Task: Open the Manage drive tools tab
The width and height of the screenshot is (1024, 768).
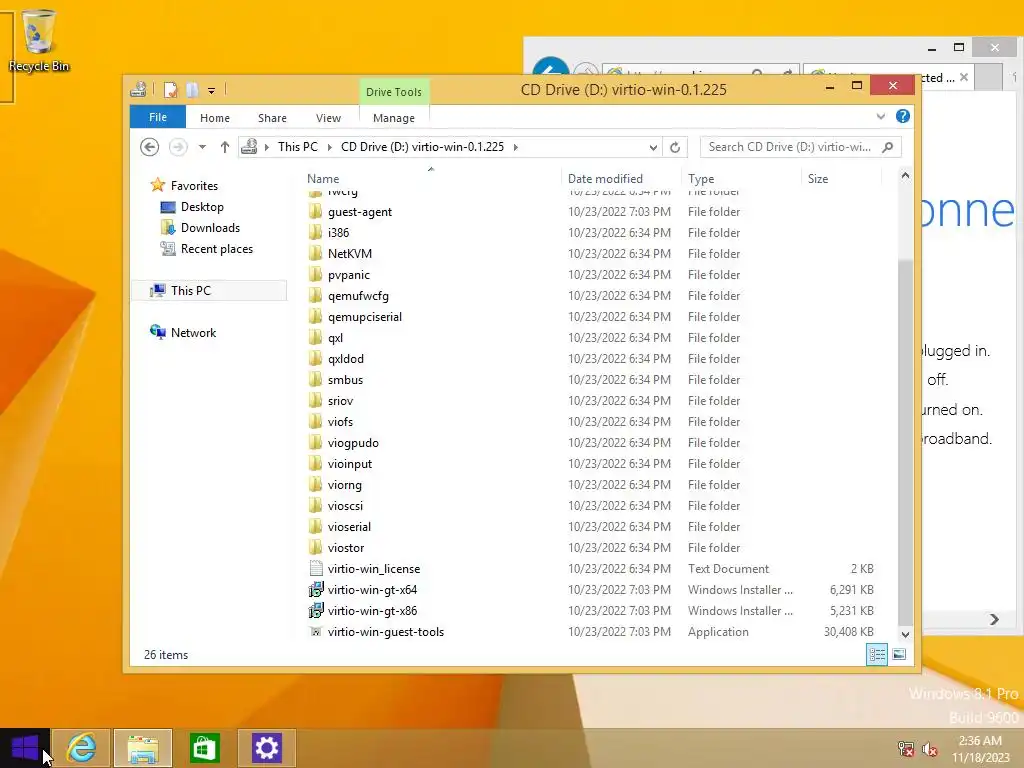Action: click(394, 118)
